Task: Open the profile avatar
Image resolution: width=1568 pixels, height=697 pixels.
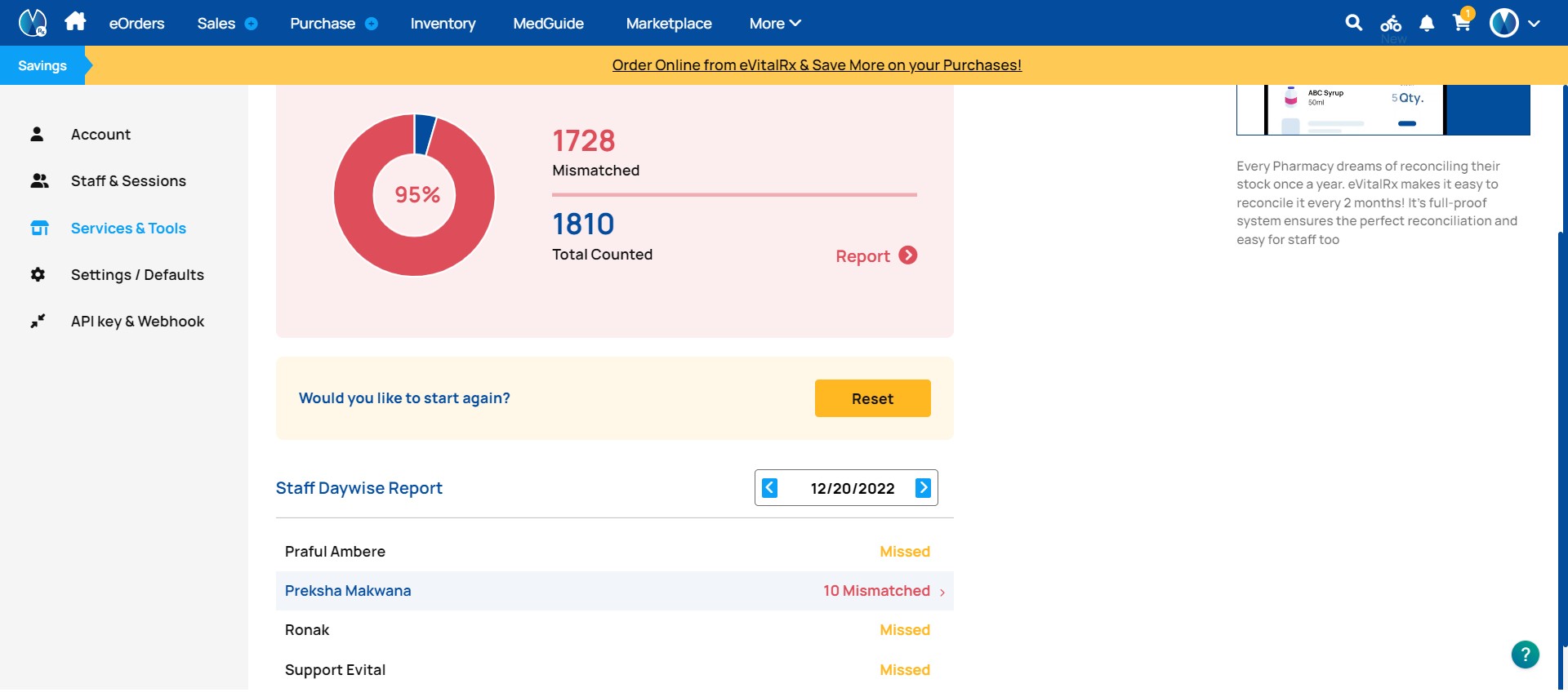Action: (x=1503, y=23)
